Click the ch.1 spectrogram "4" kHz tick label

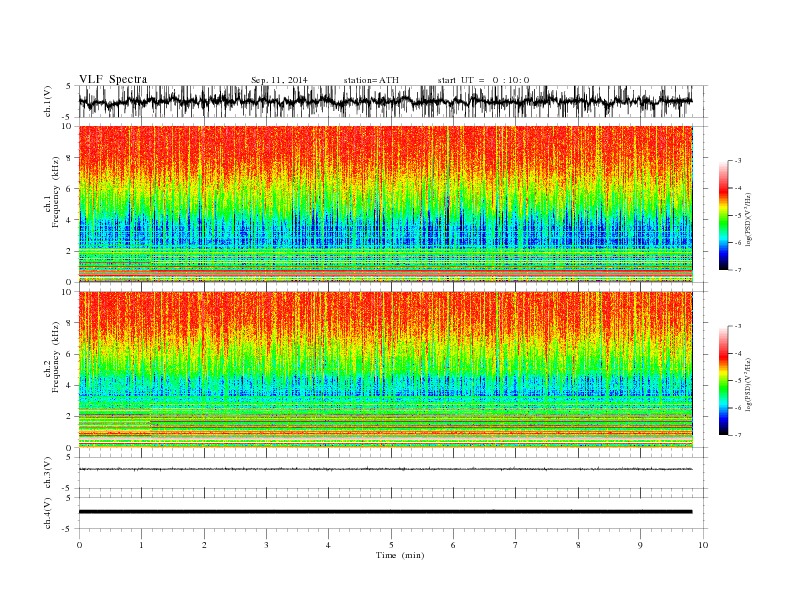(70, 220)
